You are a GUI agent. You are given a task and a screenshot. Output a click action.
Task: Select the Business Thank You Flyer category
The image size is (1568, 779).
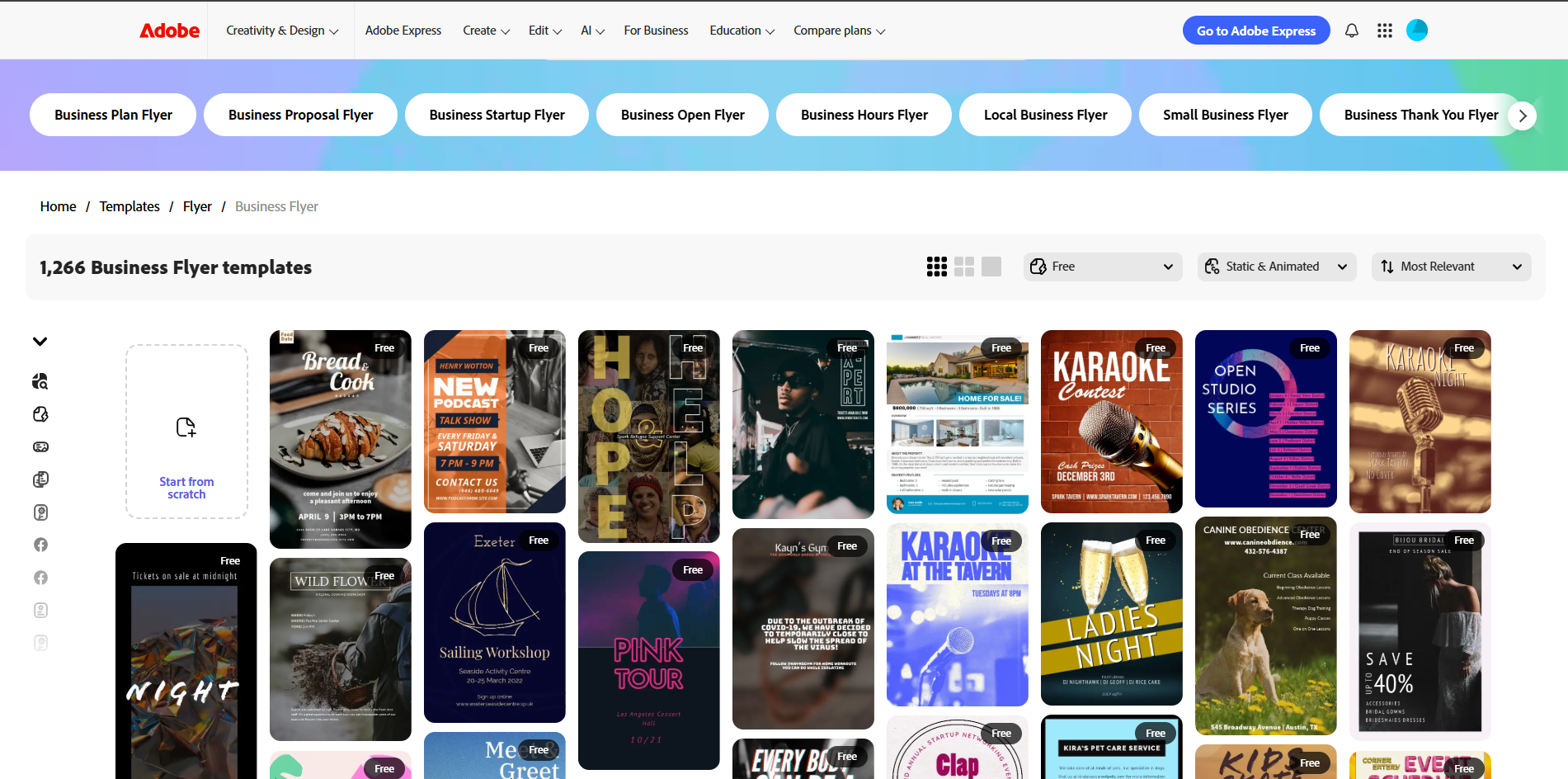click(x=1420, y=115)
